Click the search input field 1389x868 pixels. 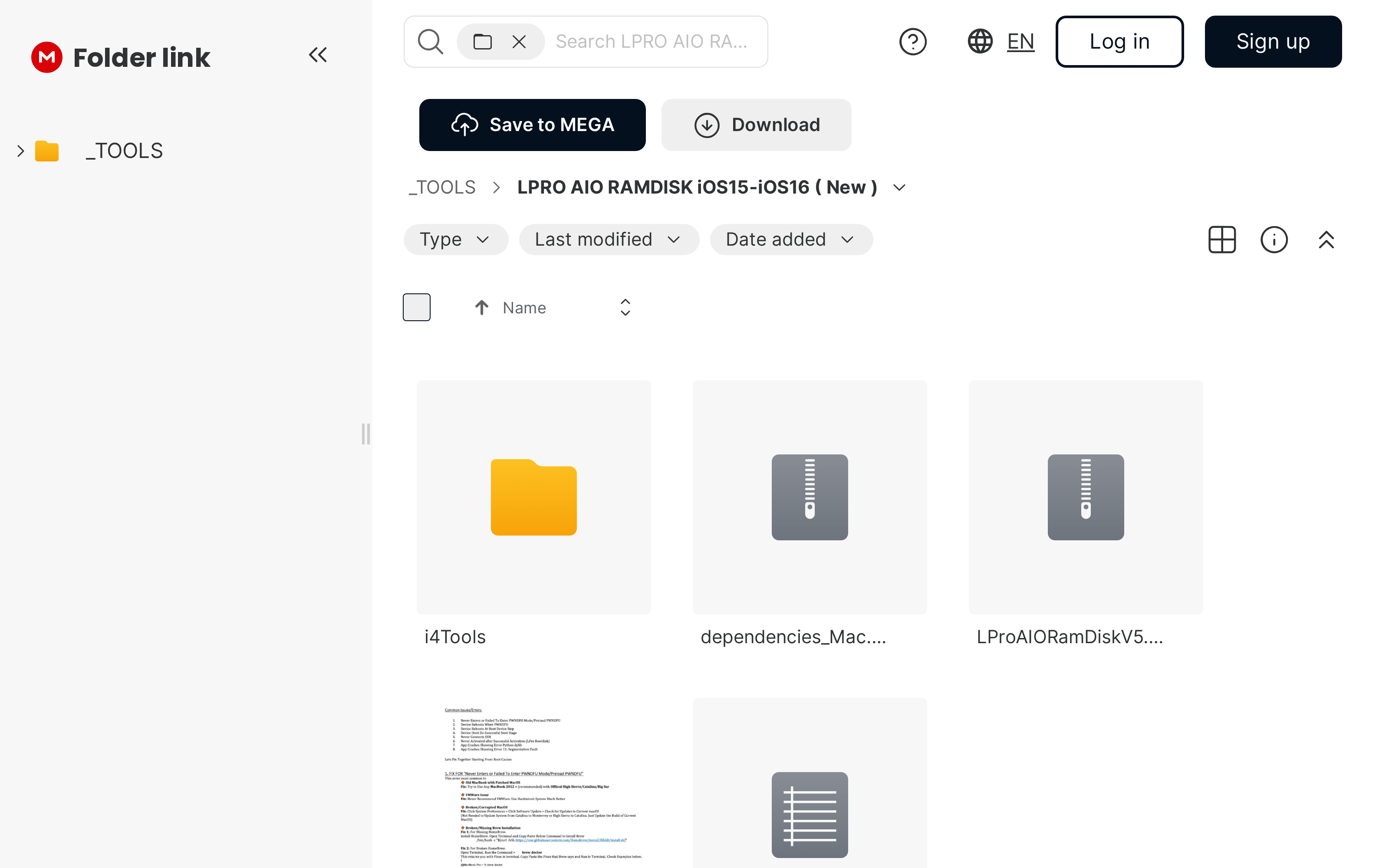[x=652, y=41]
